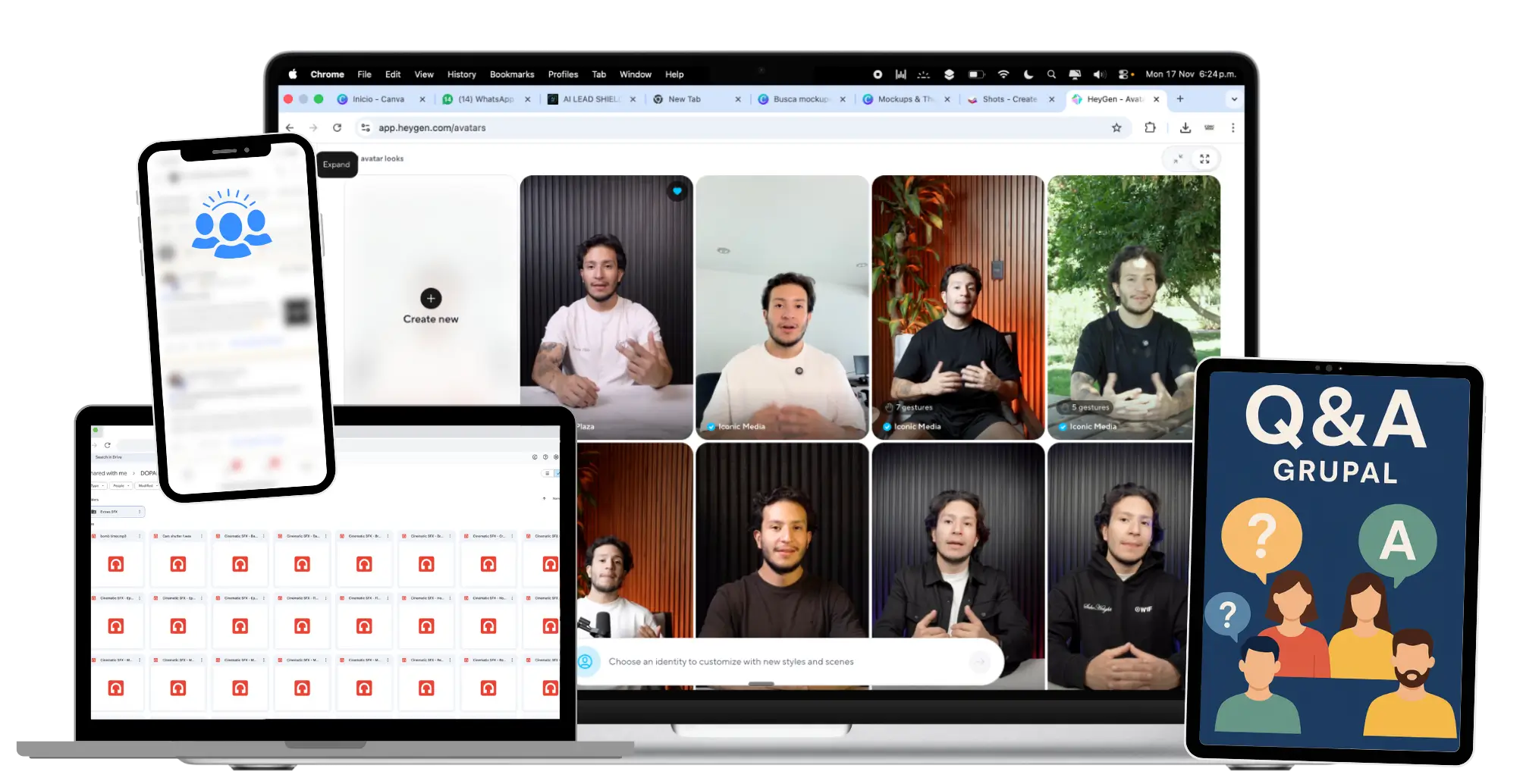Switch to the Shots - Create tab
This screenshot has height=784, width=1523.
(1010, 99)
